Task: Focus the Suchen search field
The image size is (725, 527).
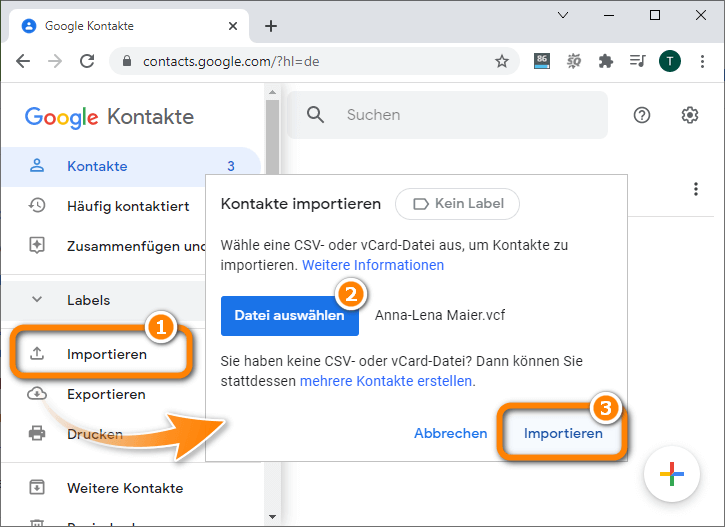Action: (x=447, y=115)
